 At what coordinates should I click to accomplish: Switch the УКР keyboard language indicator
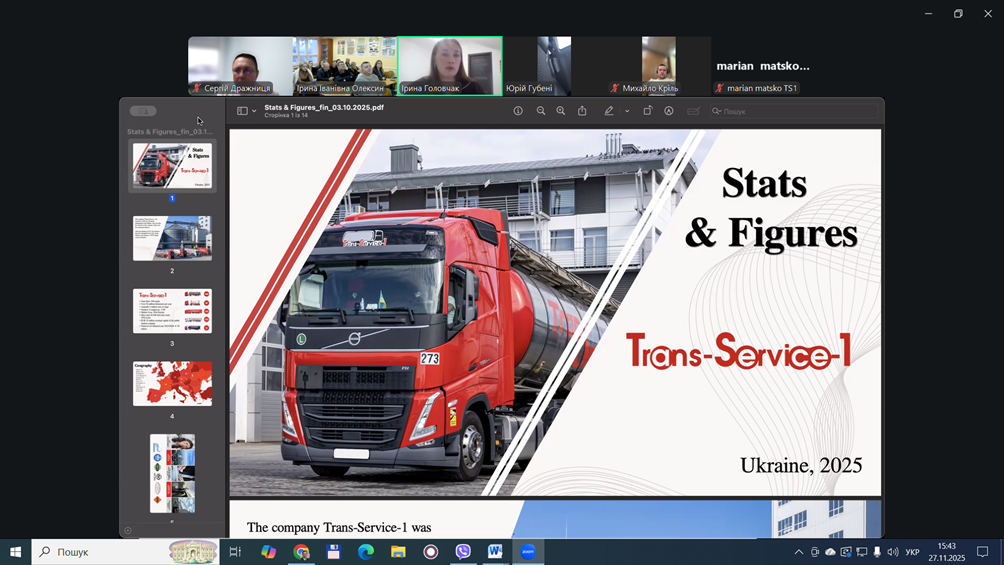click(x=912, y=552)
